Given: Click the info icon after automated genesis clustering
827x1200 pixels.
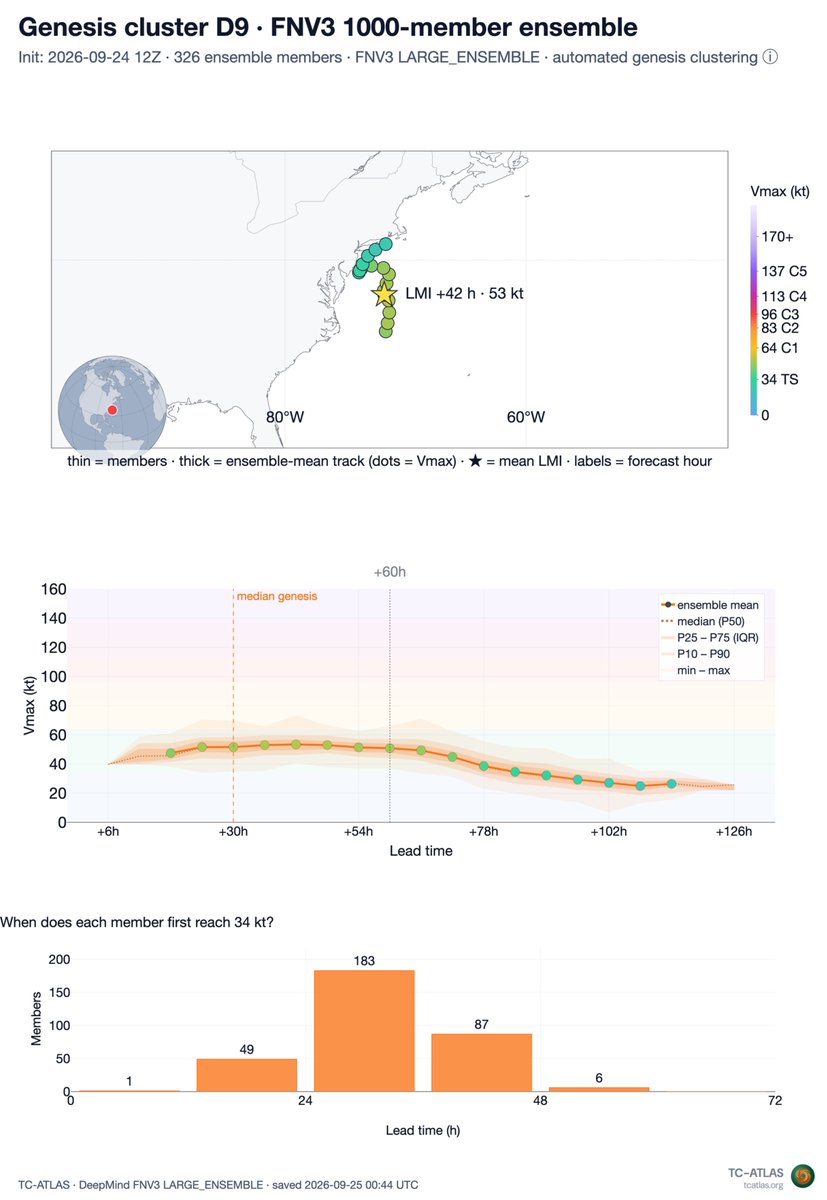Looking at the screenshot, I should (x=770, y=57).
